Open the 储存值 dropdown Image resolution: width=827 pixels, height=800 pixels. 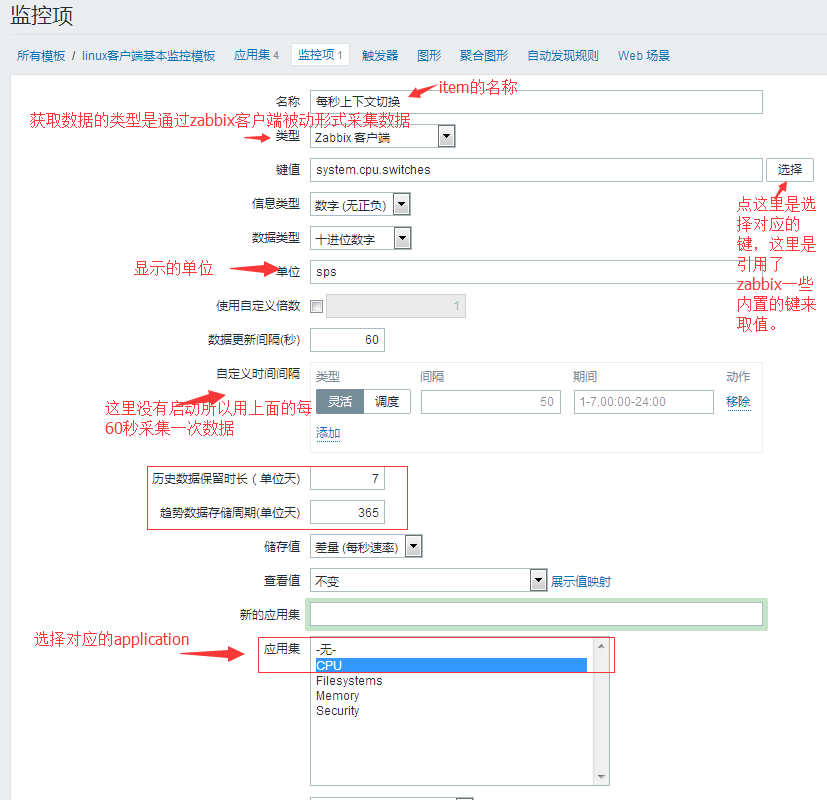coord(366,546)
